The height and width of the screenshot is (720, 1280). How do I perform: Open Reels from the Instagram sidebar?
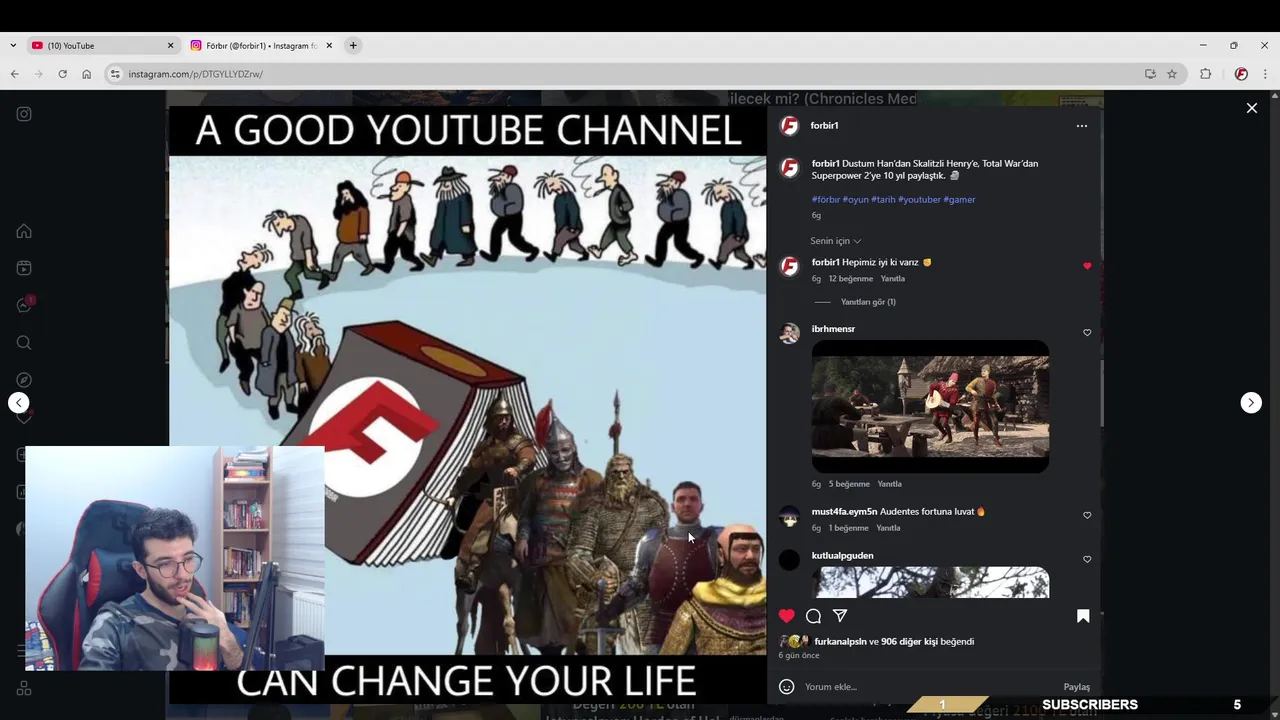(x=24, y=268)
